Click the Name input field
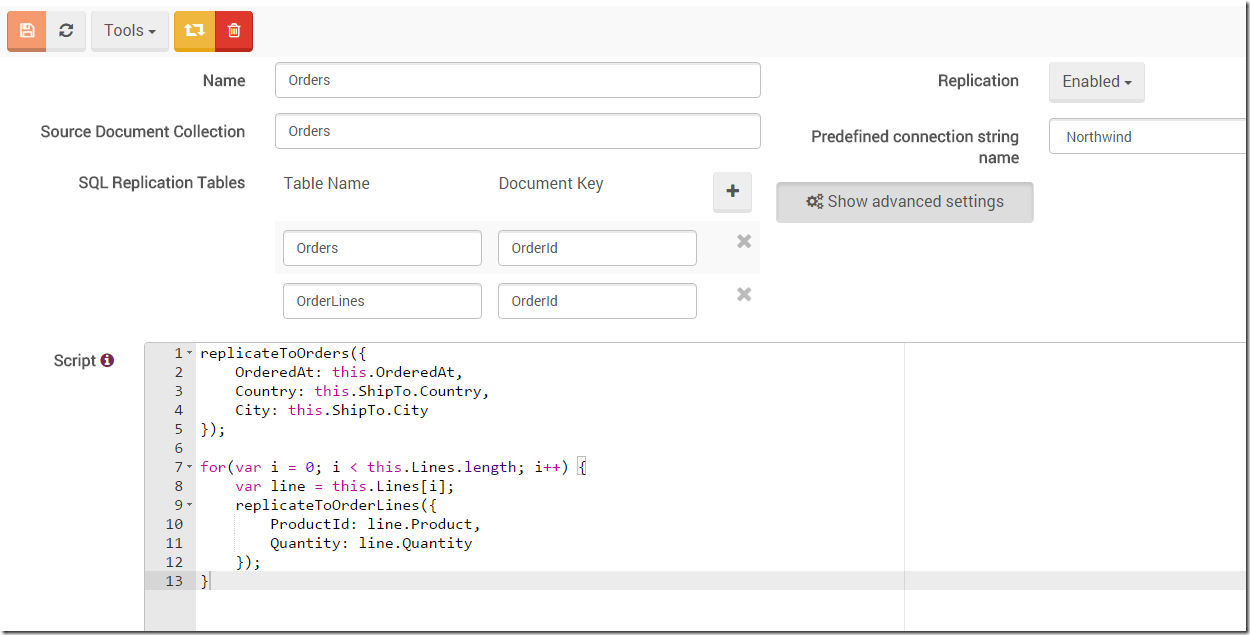Screen dimensions: 1250x635 pyautogui.click(x=517, y=80)
